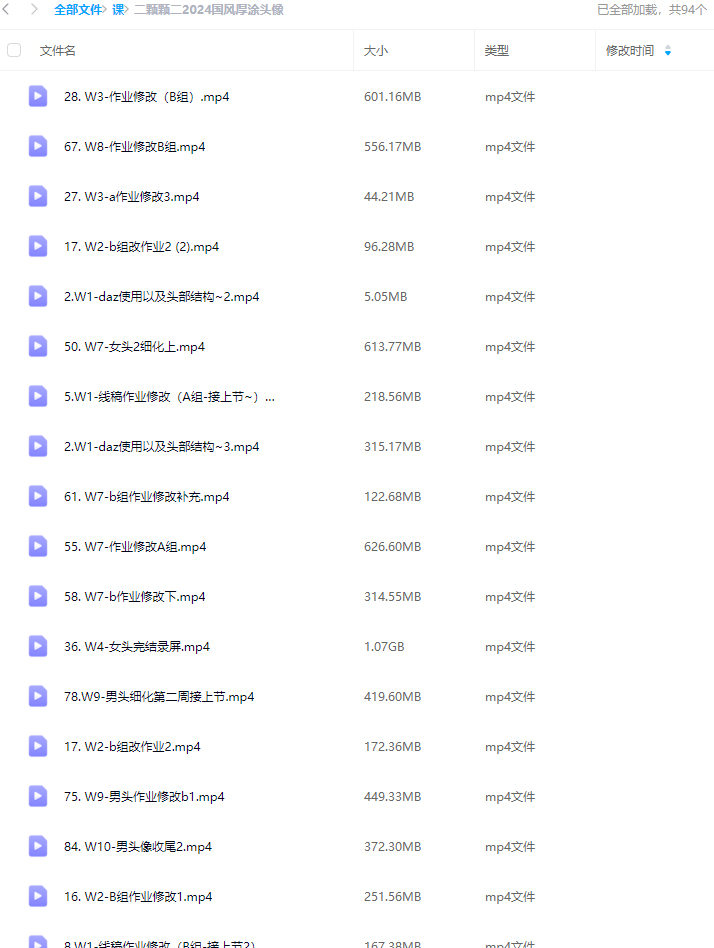This screenshot has width=714, height=948.
Task: Open 78.W9-男头细化第二周接上节.mp4
Action: point(159,696)
